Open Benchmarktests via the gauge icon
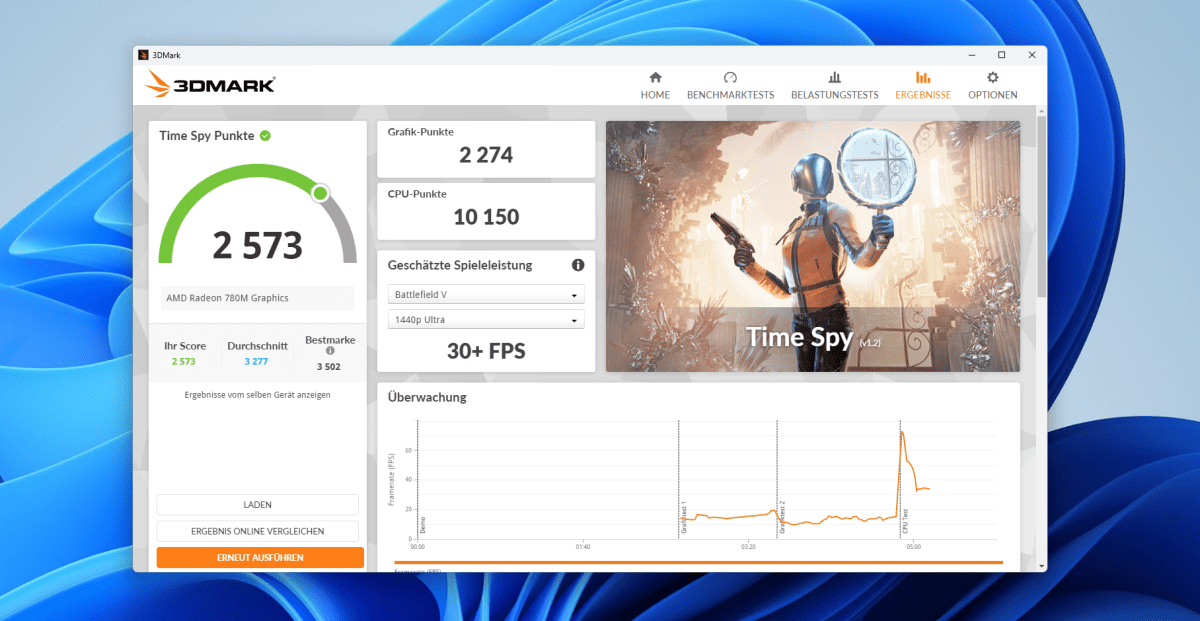Viewport: 1200px width, 621px height. tap(729, 78)
